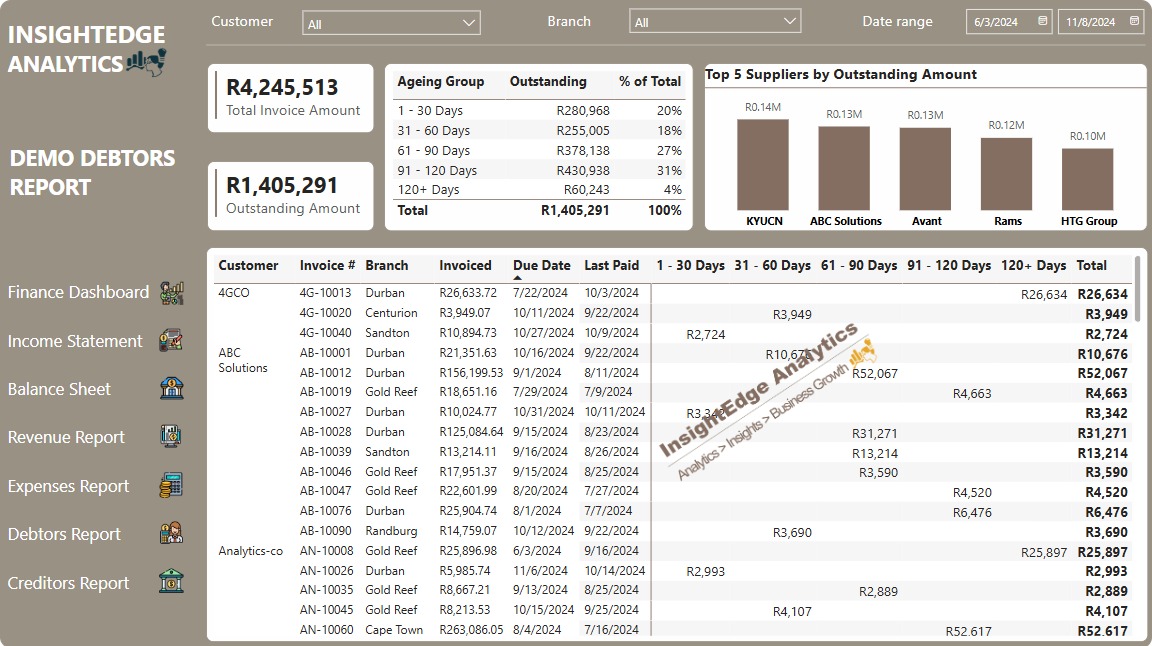Viewport: 1152px width, 646px height.
Task: Click the Income Statement icon
Action: click(x=171, y=341)
